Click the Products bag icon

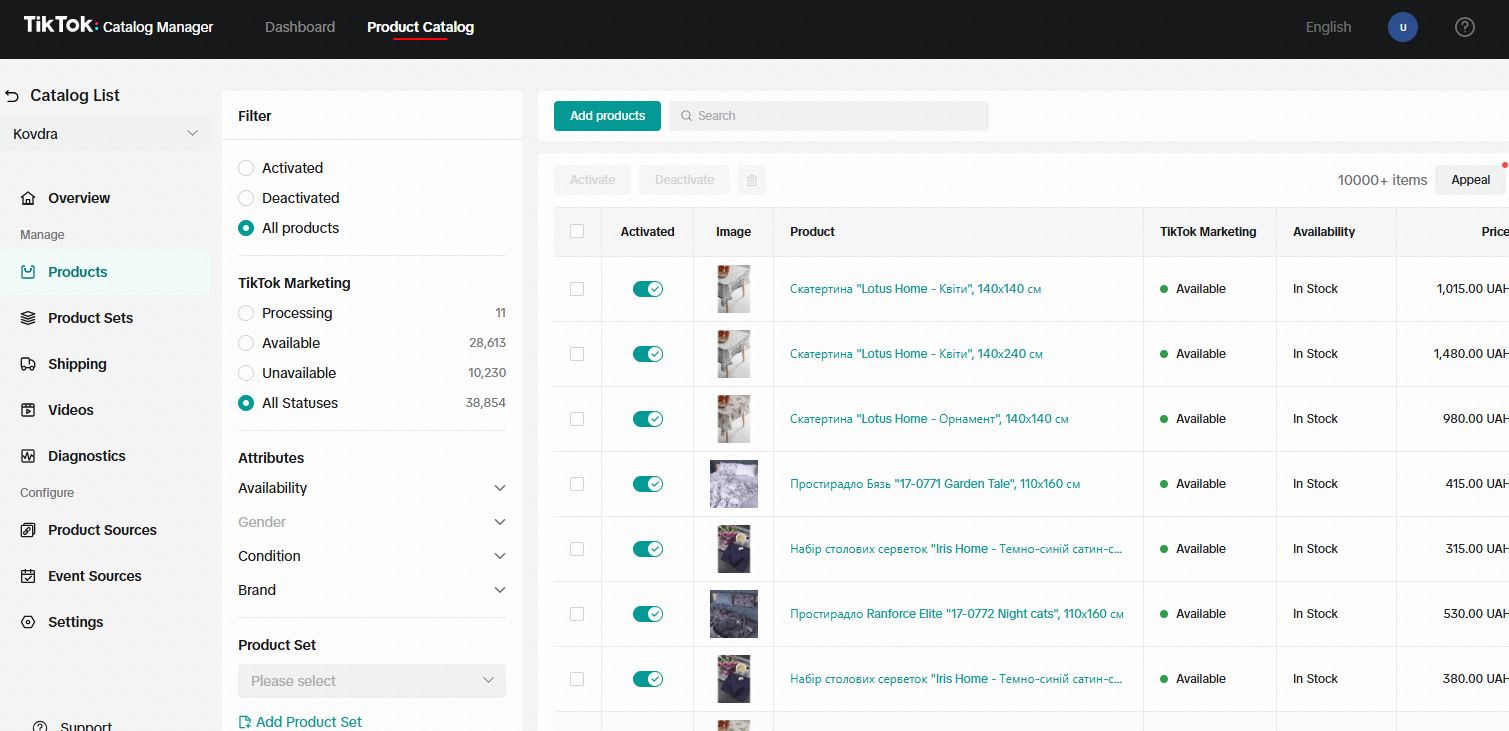click(28, 272)
